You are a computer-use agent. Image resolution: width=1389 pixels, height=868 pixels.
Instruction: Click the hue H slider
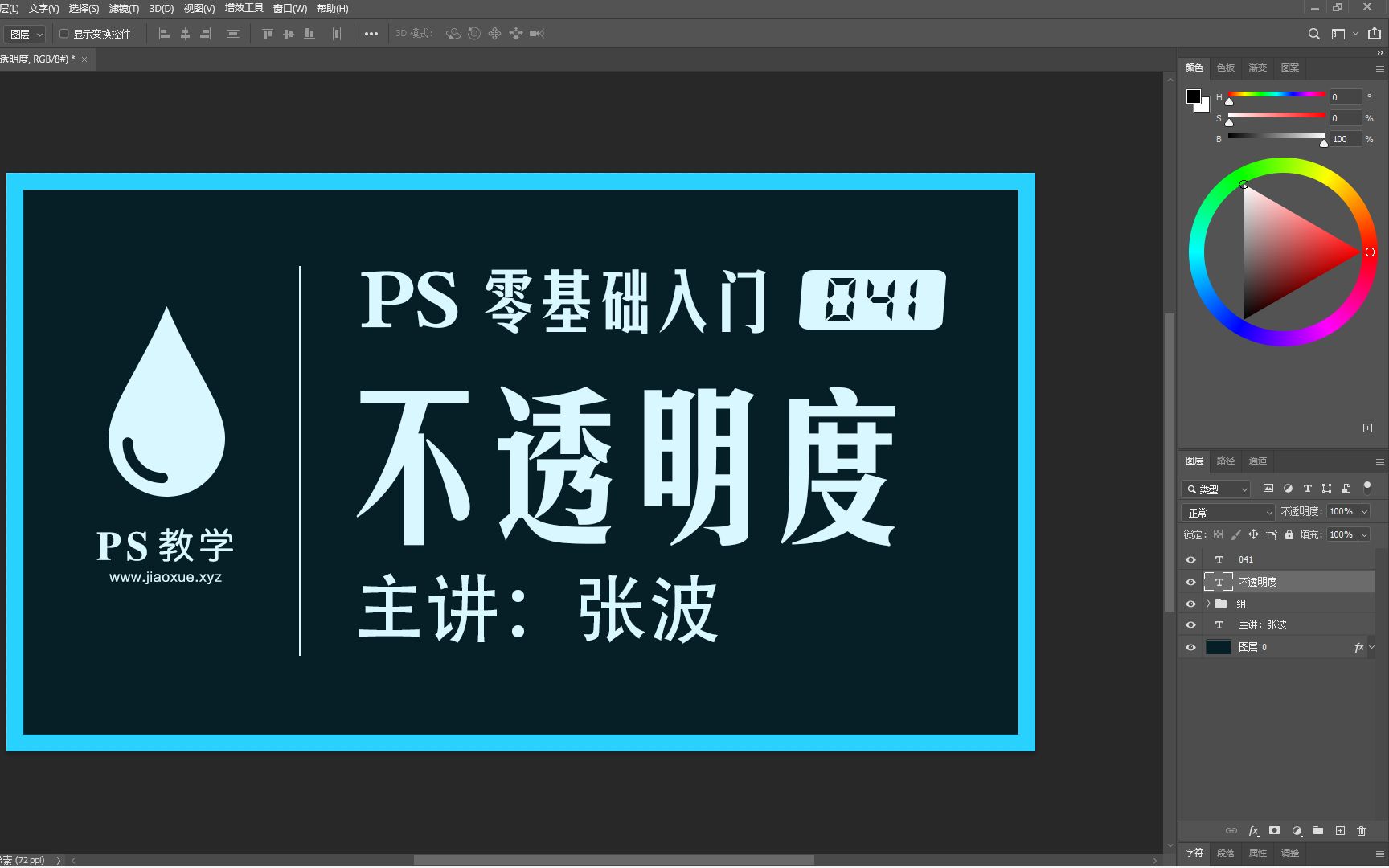click(x=1276, y=95)
